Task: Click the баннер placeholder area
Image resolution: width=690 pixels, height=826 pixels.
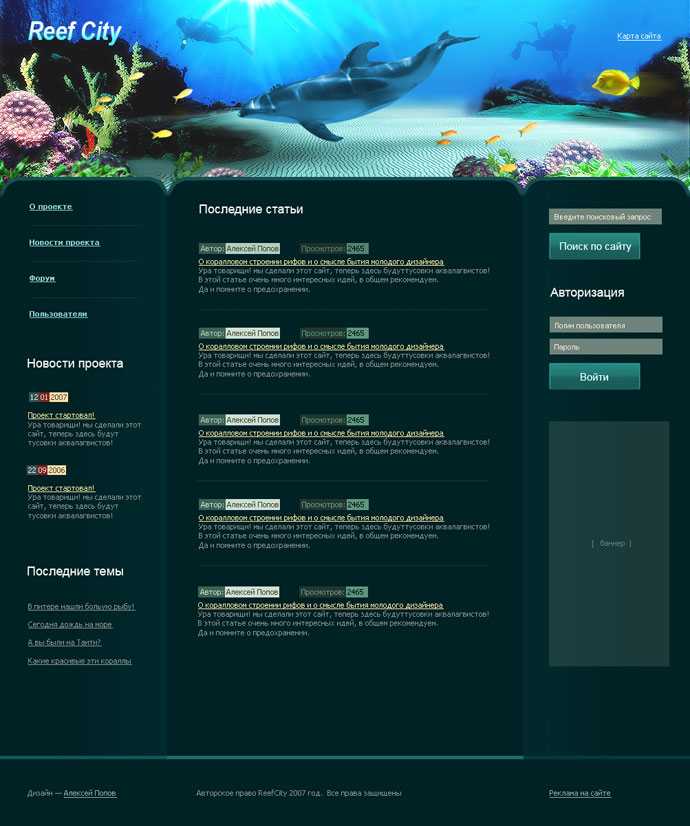Action: [x=609, y=543]
